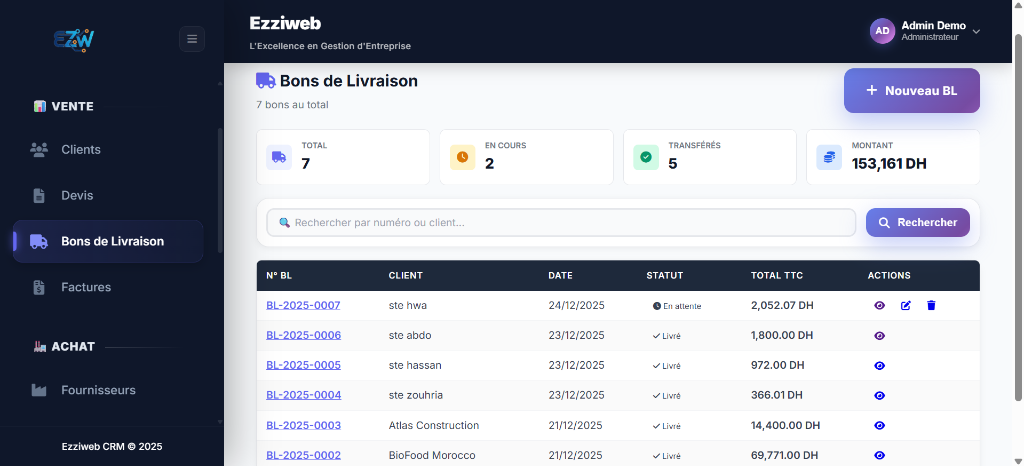Click the DATE column header

coord(560,275)
